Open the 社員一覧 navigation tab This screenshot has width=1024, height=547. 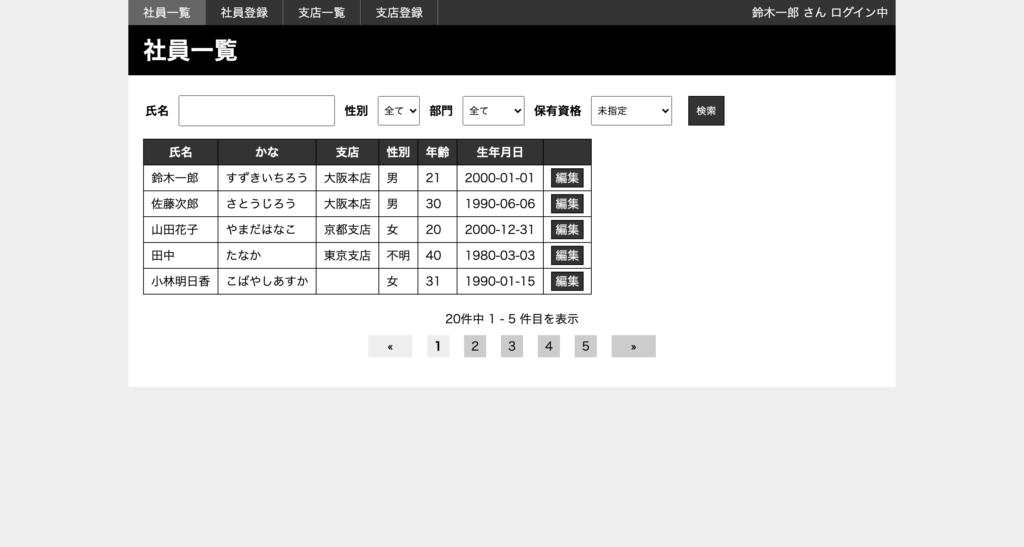(x=166, y=13)
